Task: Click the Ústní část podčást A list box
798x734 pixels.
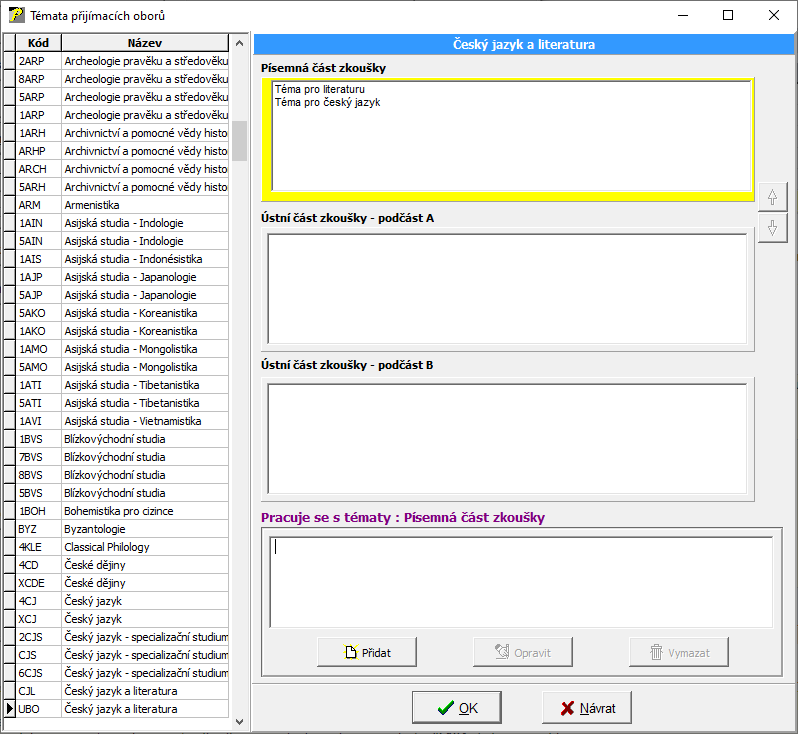Action: coord(507,289)
